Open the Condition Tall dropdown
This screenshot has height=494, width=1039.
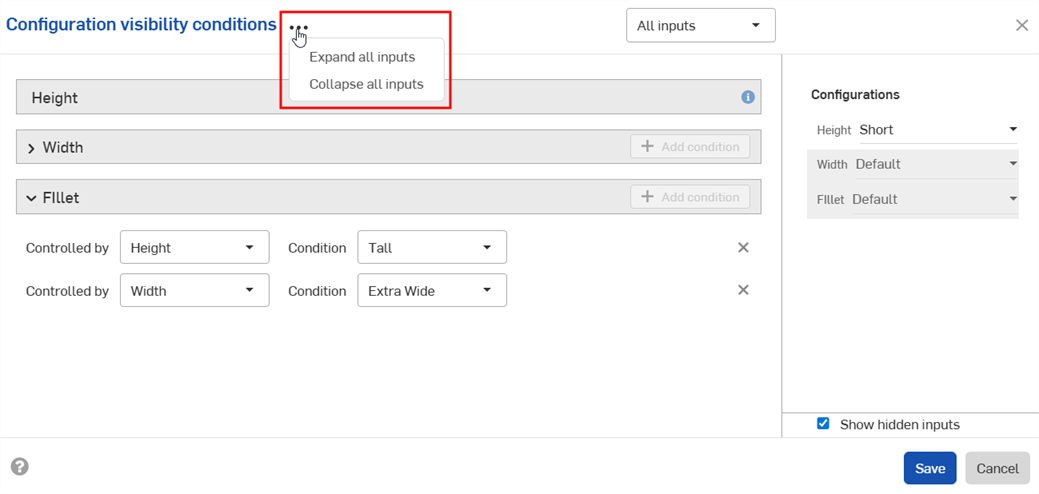(x=432, y=248)
